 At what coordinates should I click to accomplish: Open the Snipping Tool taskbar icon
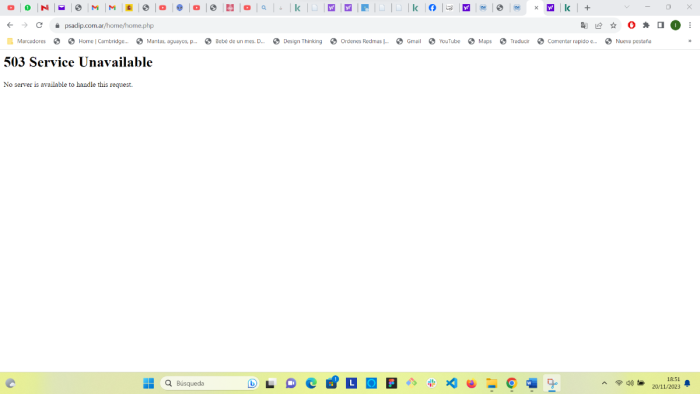click(x=552, y=383)
